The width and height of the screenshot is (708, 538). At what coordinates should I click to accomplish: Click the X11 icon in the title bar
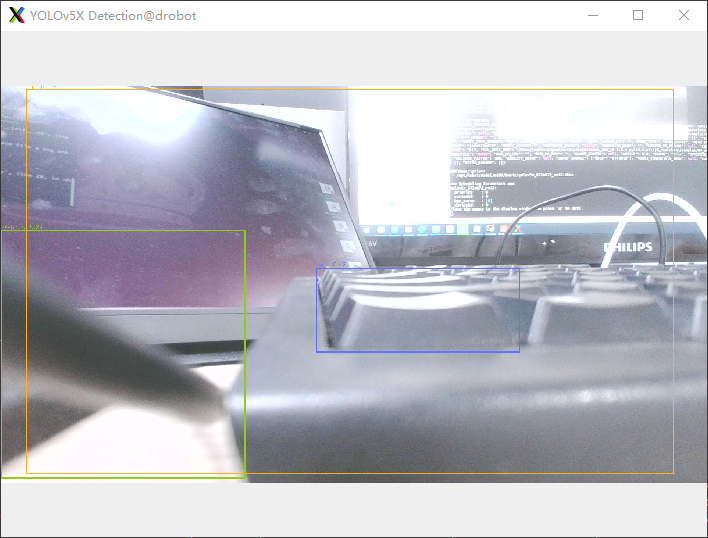click(17, 15)
